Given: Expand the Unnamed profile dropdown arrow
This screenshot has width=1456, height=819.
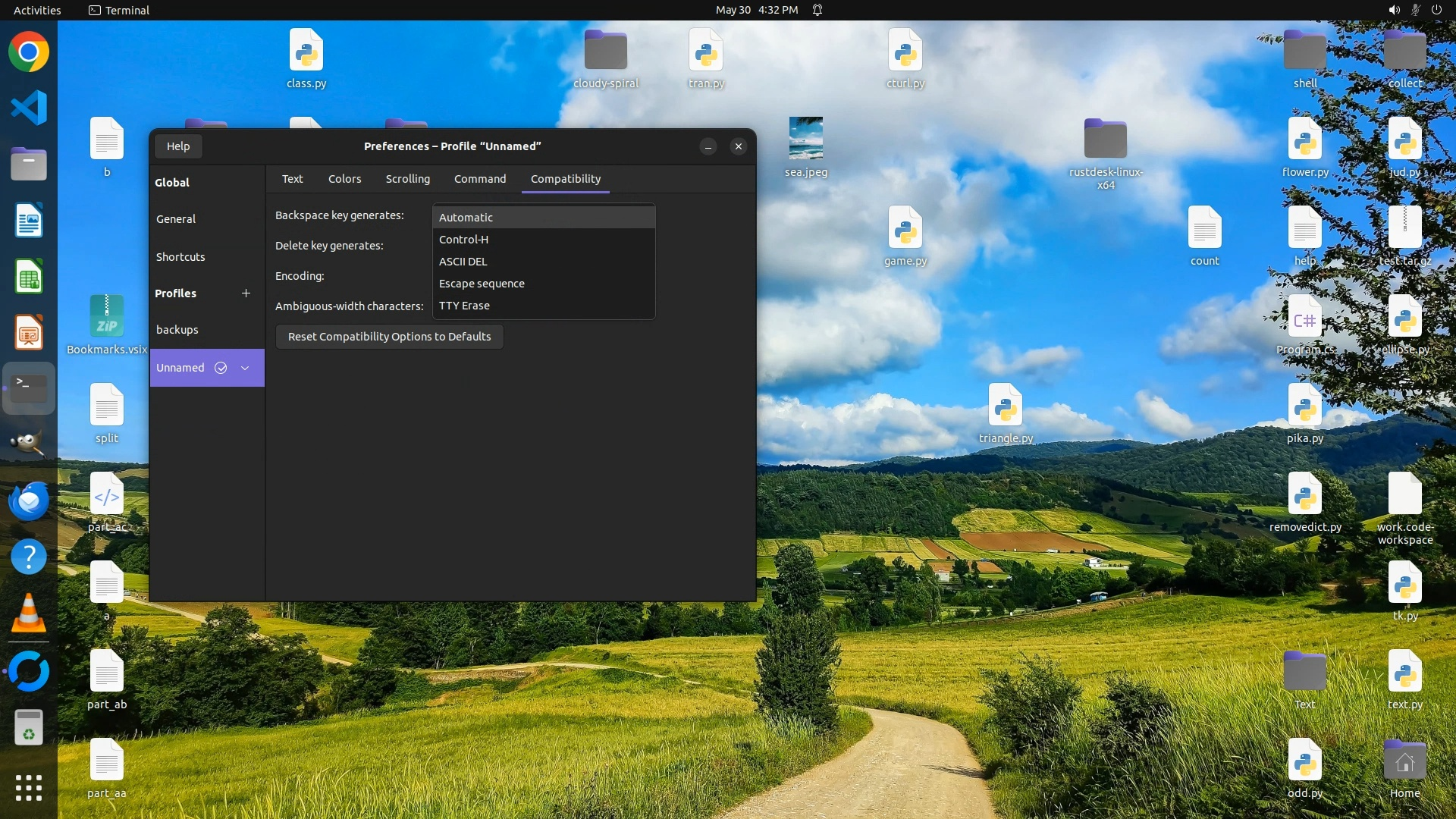Looking at the screenshot, I should click(245, 368).
